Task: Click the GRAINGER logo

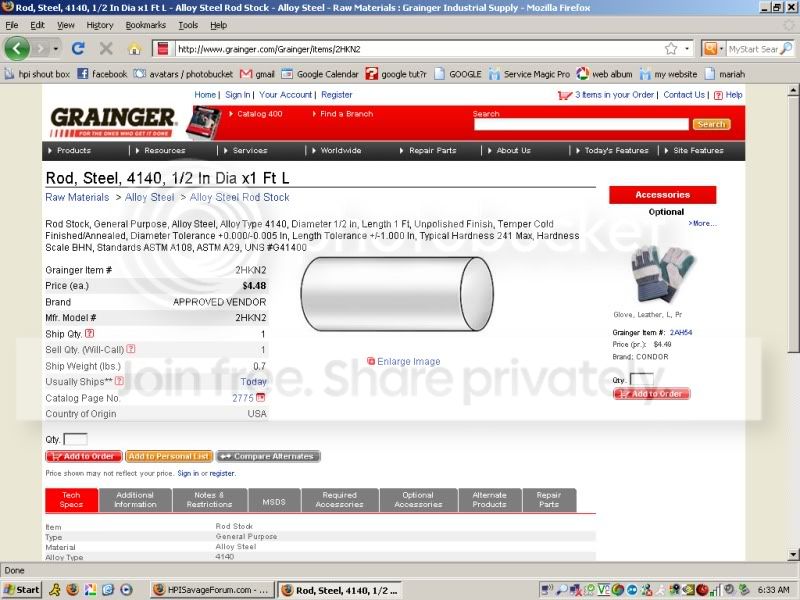Action: pyautogui.click(x=113, y=121)
